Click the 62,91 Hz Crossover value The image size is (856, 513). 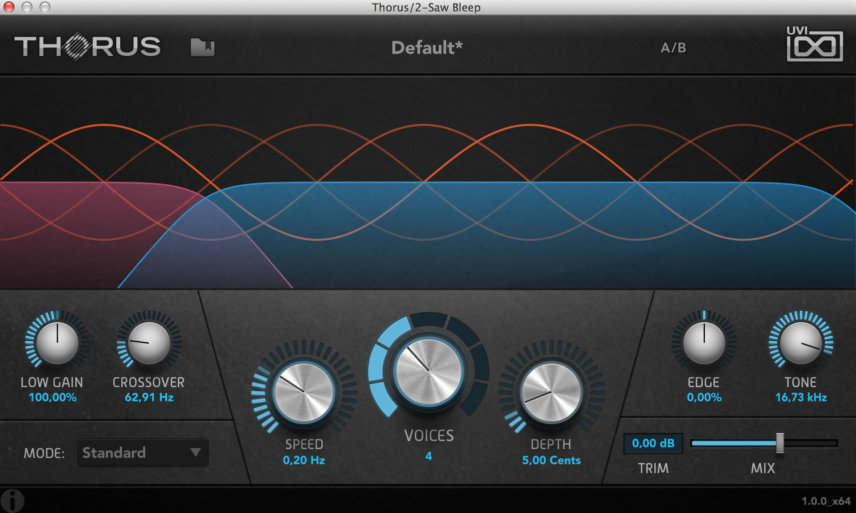click(149, 397)
